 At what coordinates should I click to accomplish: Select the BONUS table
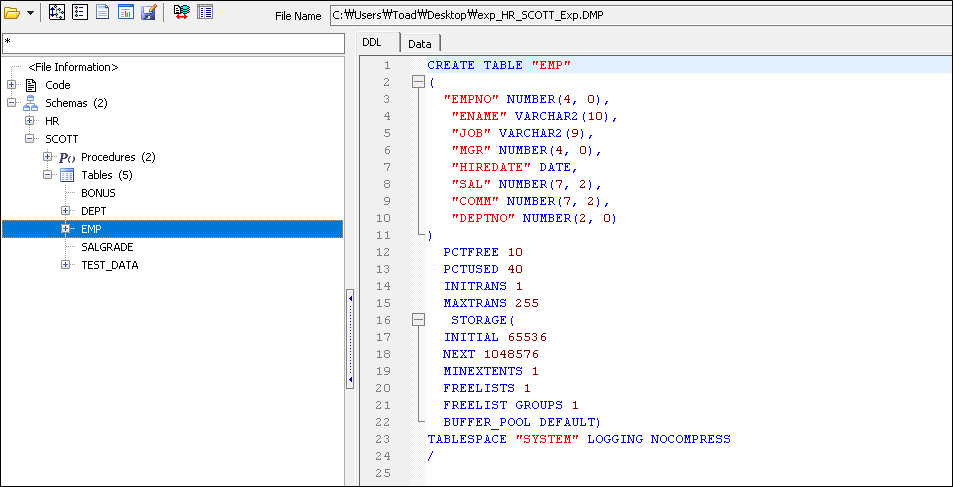[x=98, y=193]
